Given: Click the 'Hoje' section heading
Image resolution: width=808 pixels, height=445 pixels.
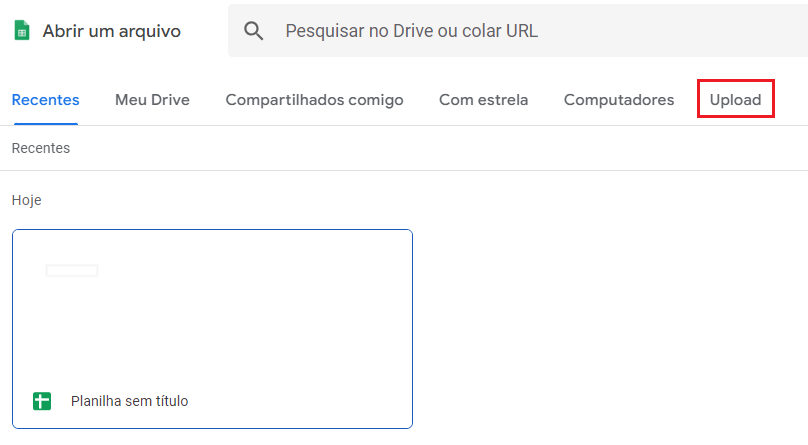Looking at the screenshot, I should (26, 200).
